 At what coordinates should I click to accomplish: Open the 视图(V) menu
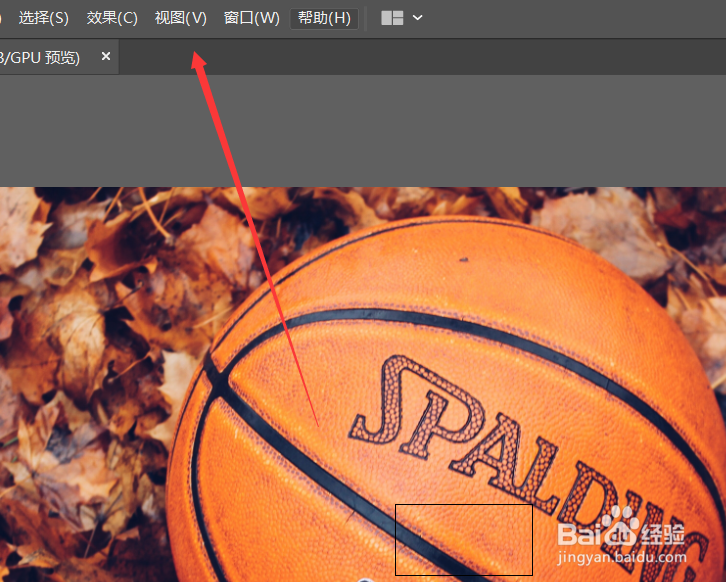tap(181, 18)
